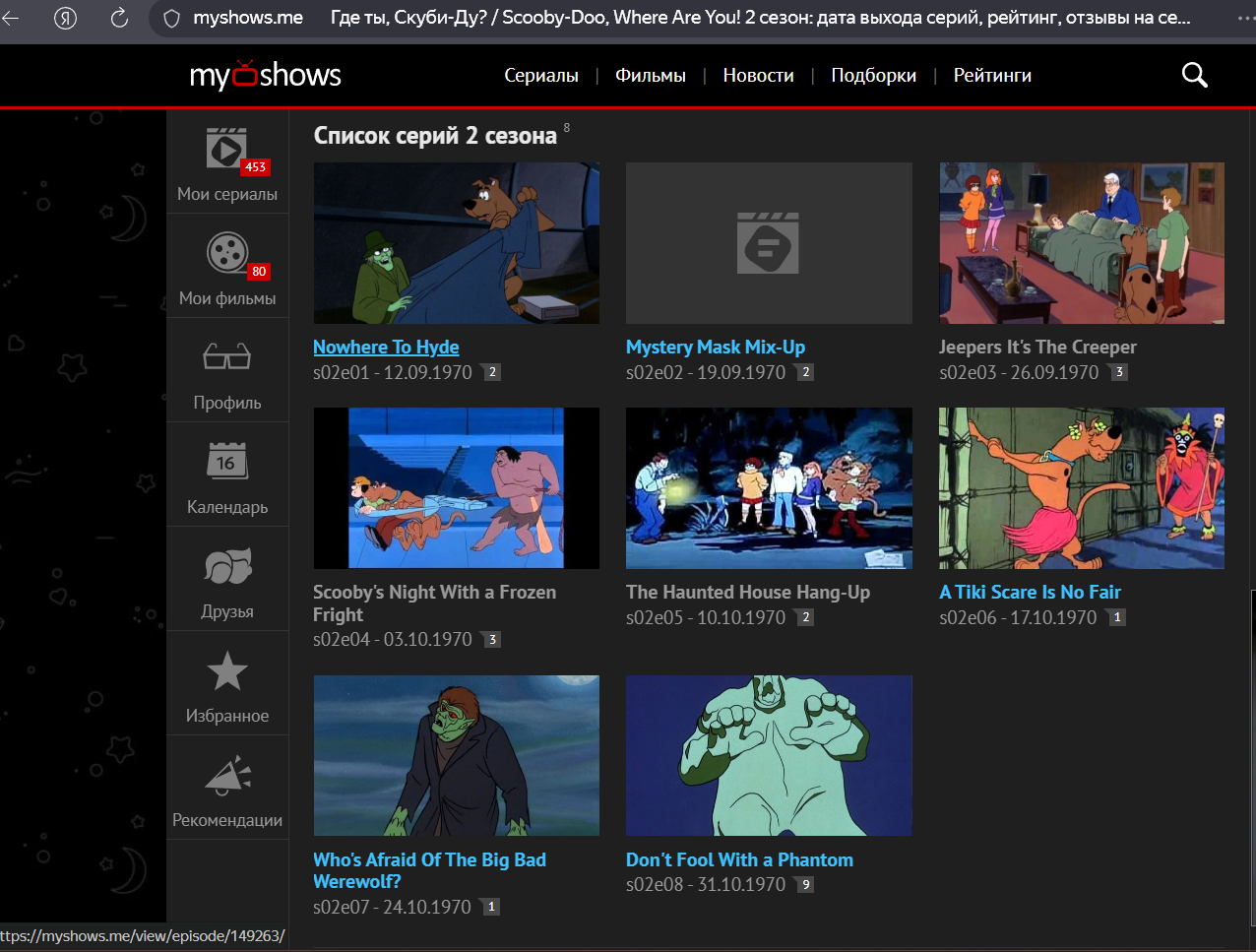
Task: Click the s02e02 - 19.09.1970 date text
Action: [706, 372]
